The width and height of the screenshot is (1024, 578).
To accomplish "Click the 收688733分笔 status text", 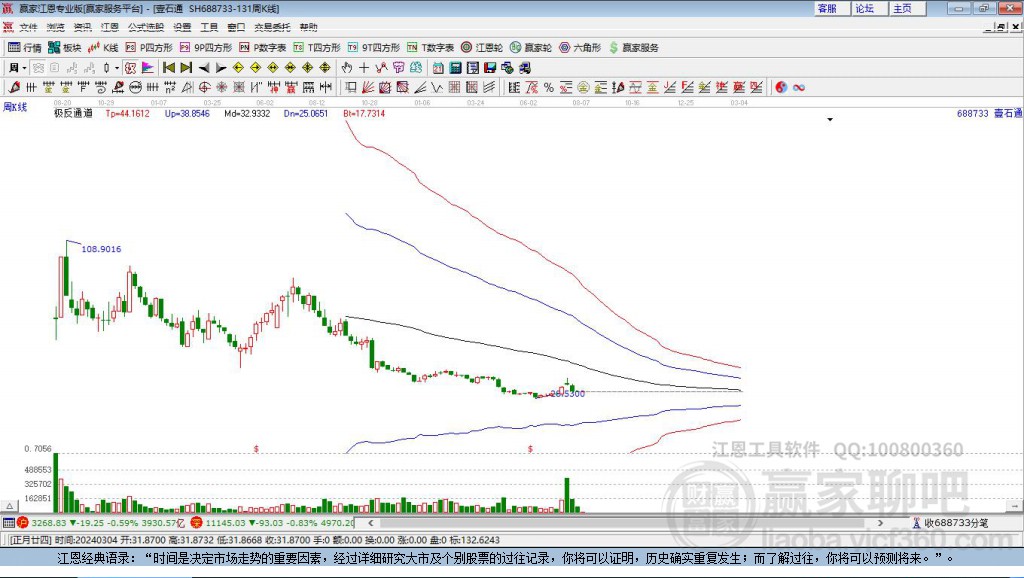I will (x=955, y=522).
